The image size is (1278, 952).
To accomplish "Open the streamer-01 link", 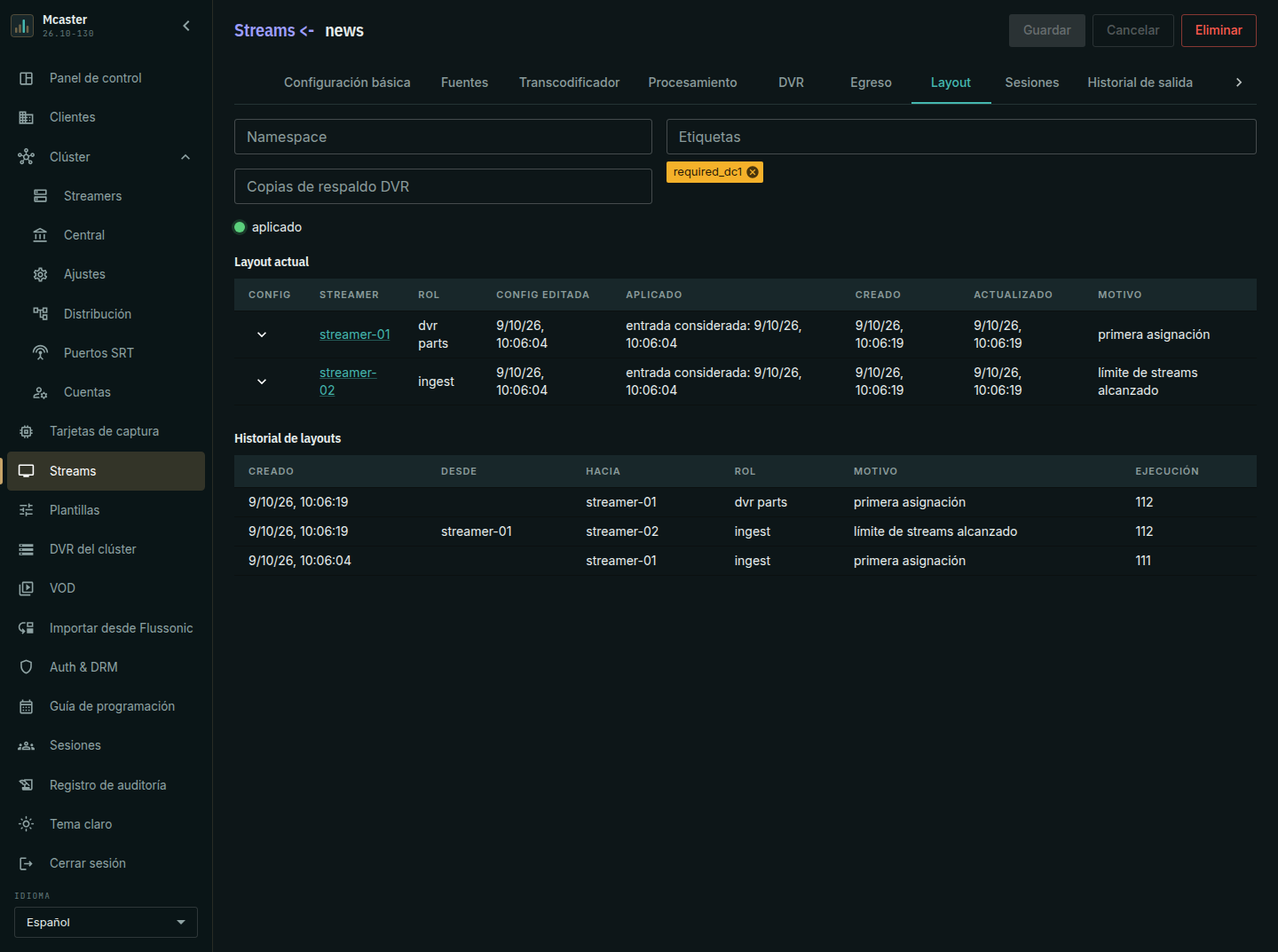I will tap(355, 334).
